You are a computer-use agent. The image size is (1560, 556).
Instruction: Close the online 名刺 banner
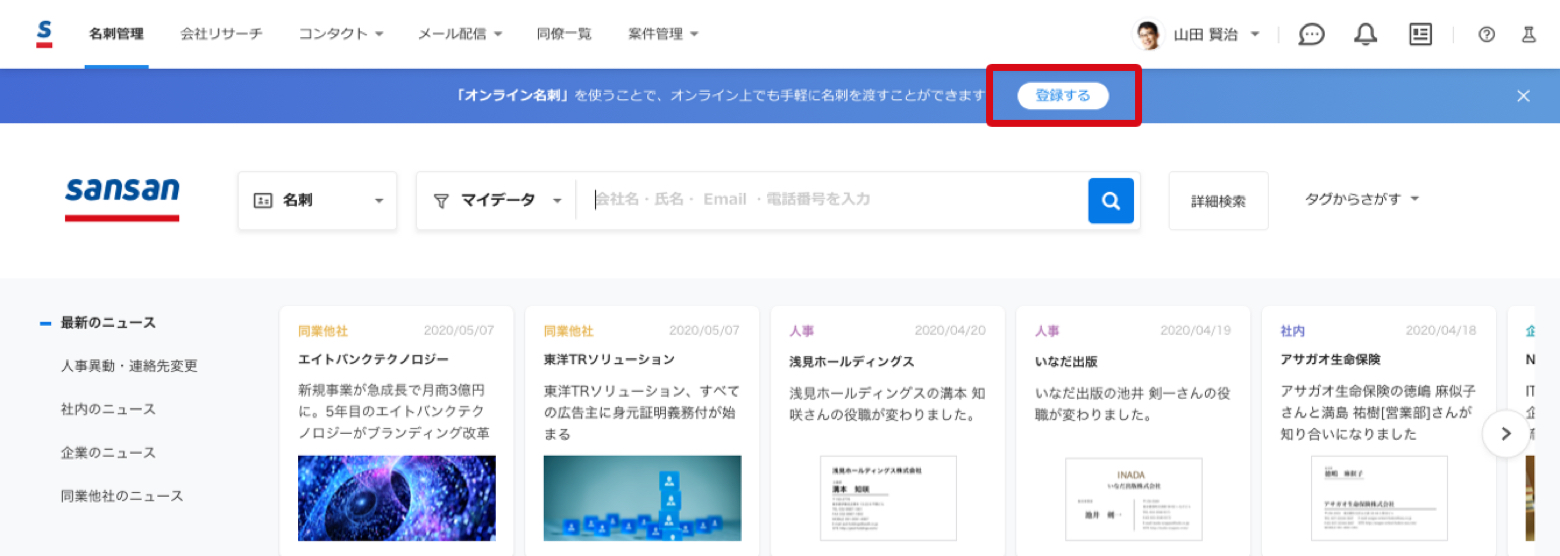coord(1523,96)
